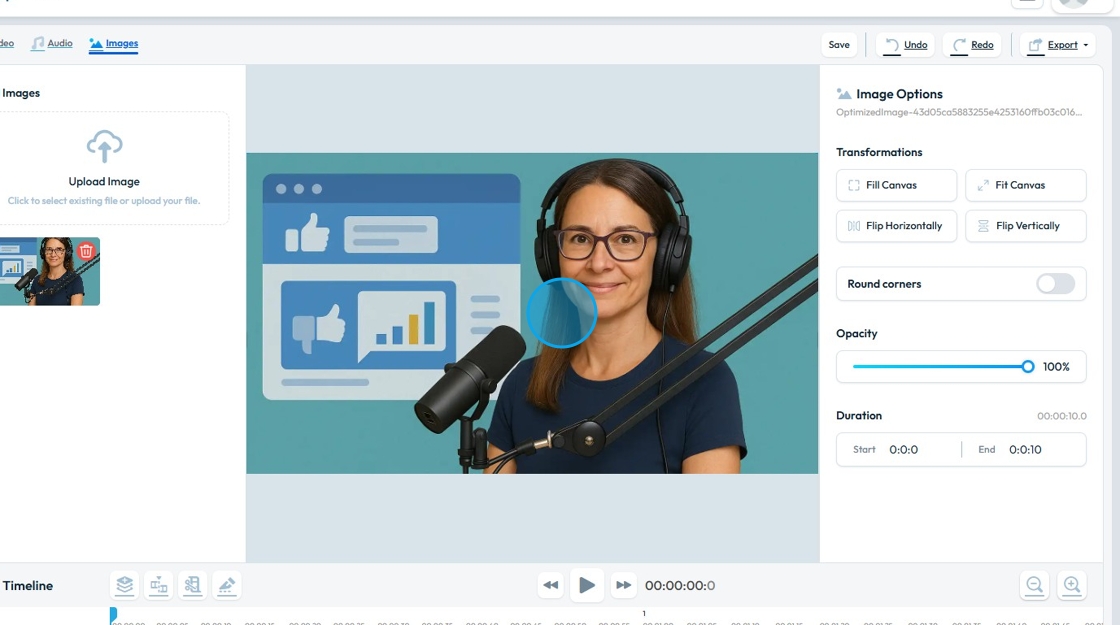Viewport: 1120px width, 625px height.
Task: Click the OptimizedImage filename text
Action: coord(959,112)
